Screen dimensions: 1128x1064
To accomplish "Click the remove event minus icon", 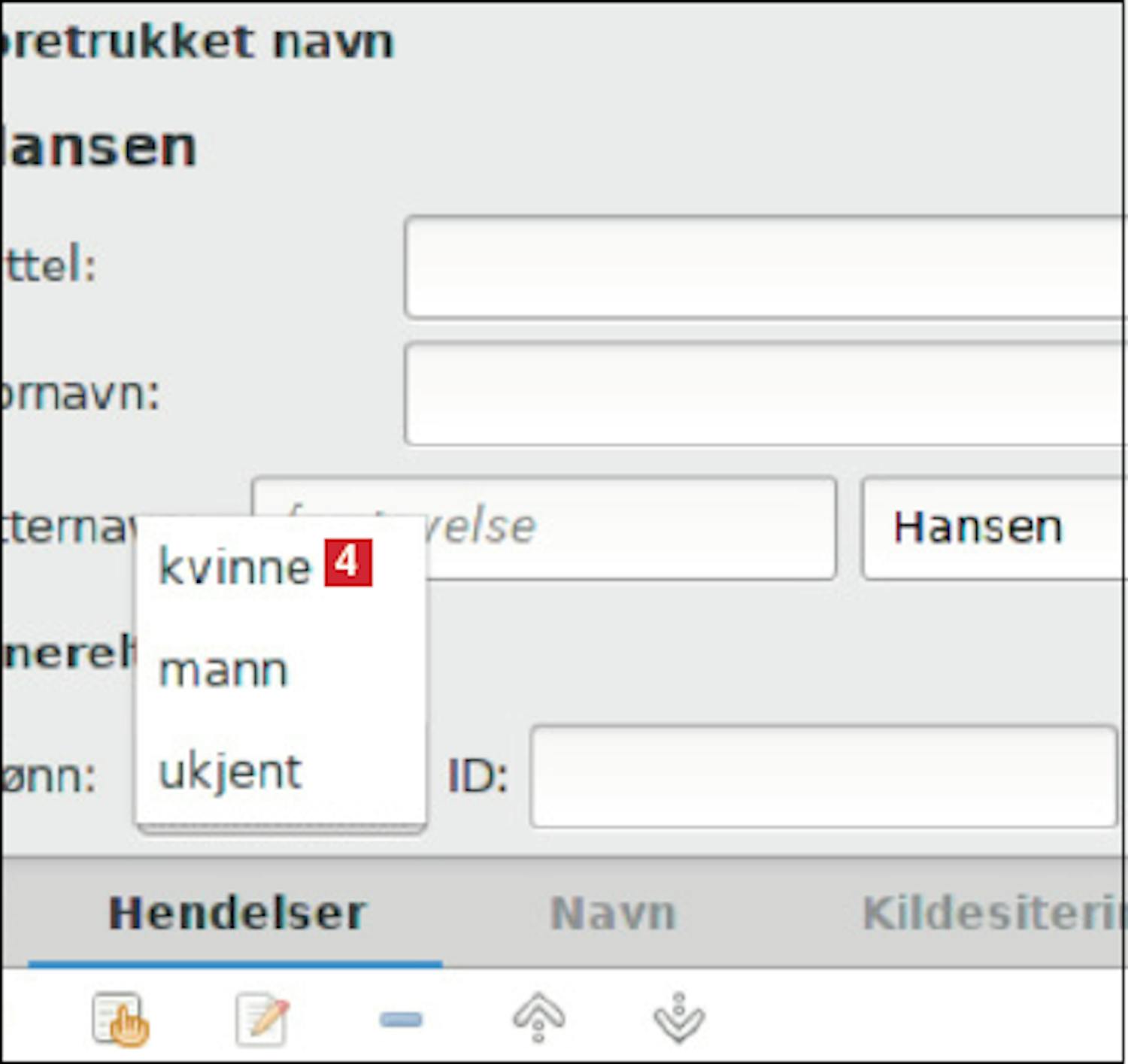I will (x=401, y=1020).
